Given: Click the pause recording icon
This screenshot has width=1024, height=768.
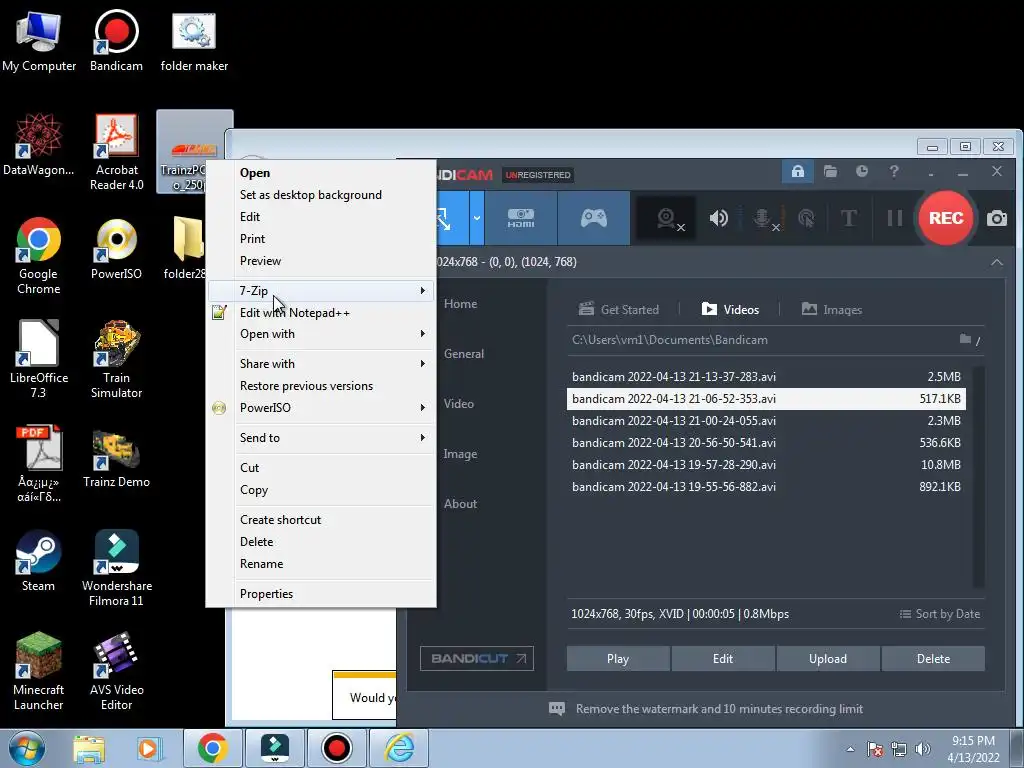Looking at the screenshot, I should [895, 218].
